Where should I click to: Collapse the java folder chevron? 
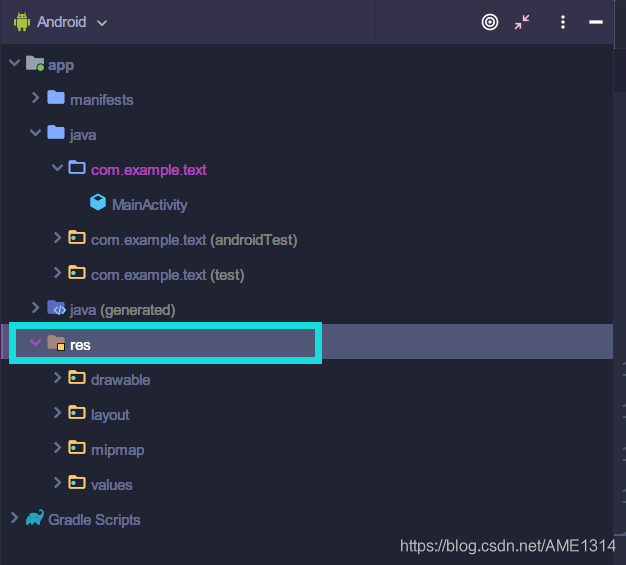pos(36,133)
